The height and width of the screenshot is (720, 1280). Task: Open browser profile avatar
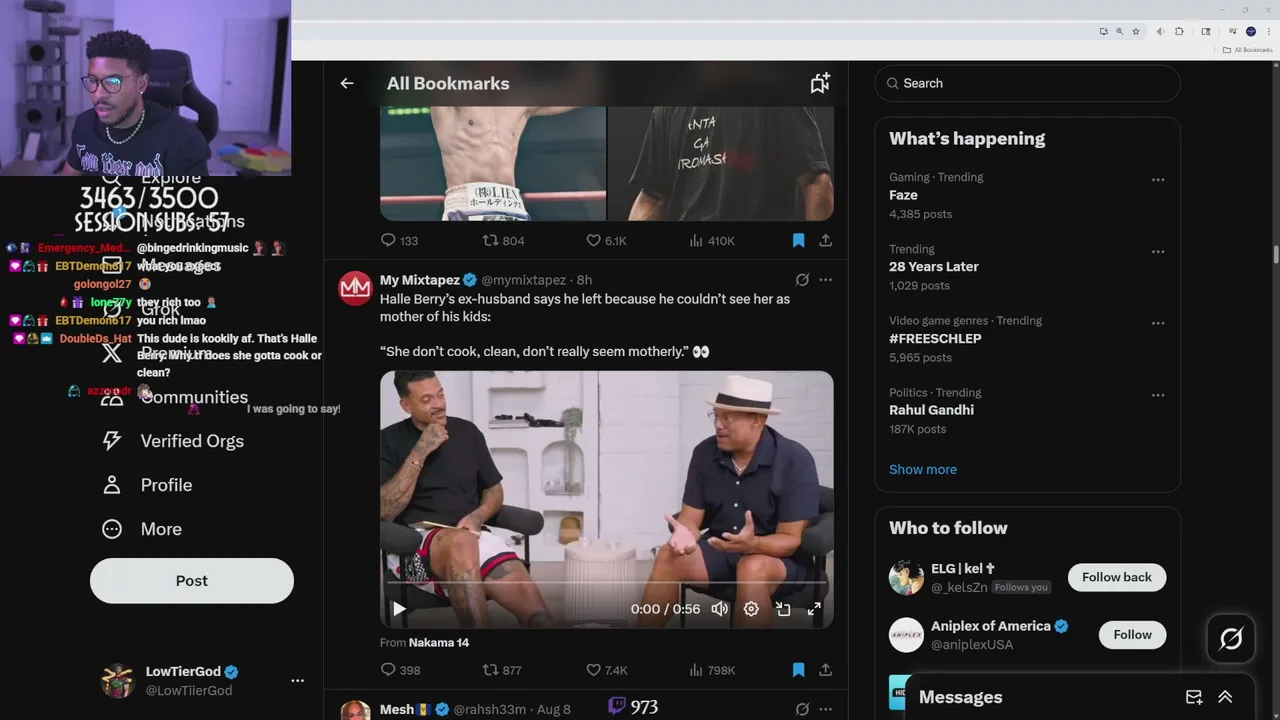1251,31
